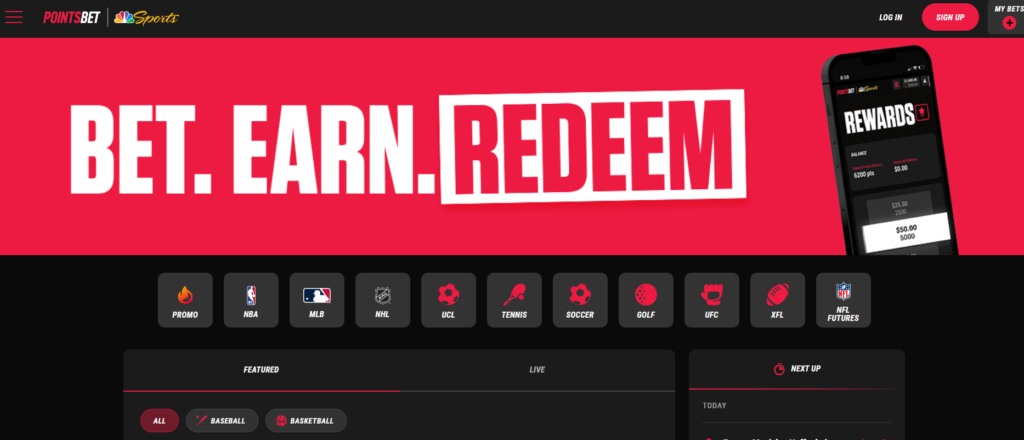
Task: Click the My Bets plus icon
Action: coord(1009,23)
